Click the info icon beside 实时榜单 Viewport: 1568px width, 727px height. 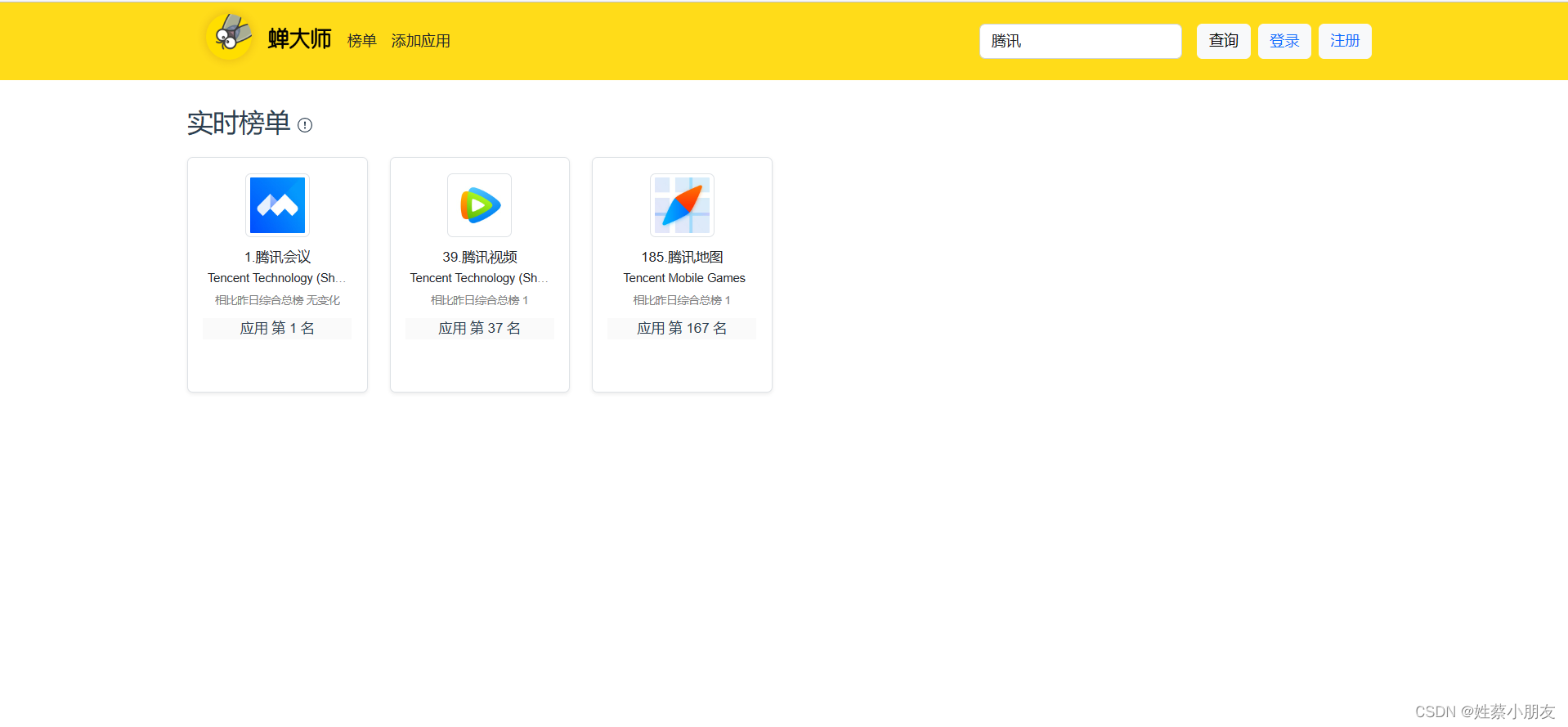click(305, 125)
